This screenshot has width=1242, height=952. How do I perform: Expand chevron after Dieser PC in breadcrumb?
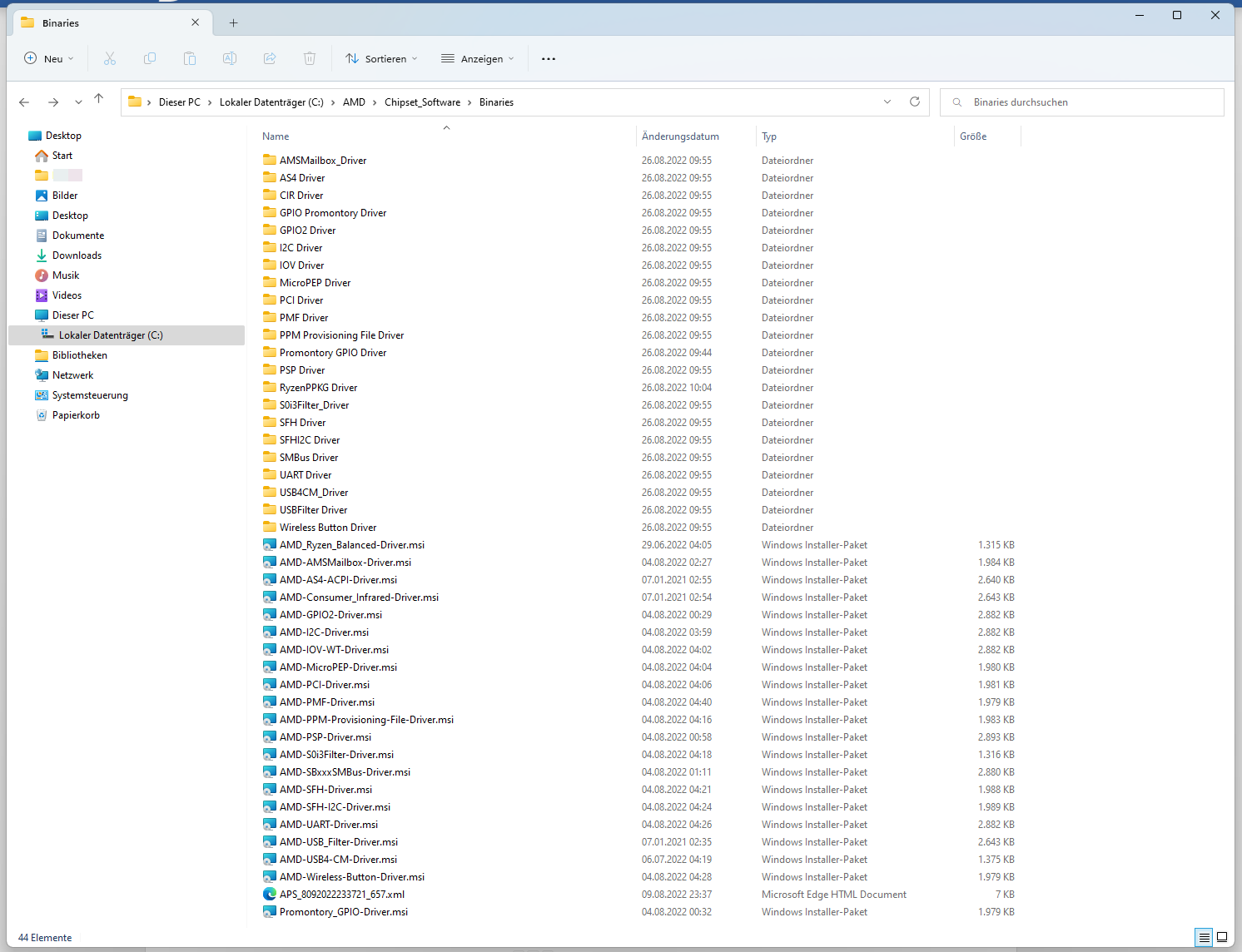tap(210, 102)
